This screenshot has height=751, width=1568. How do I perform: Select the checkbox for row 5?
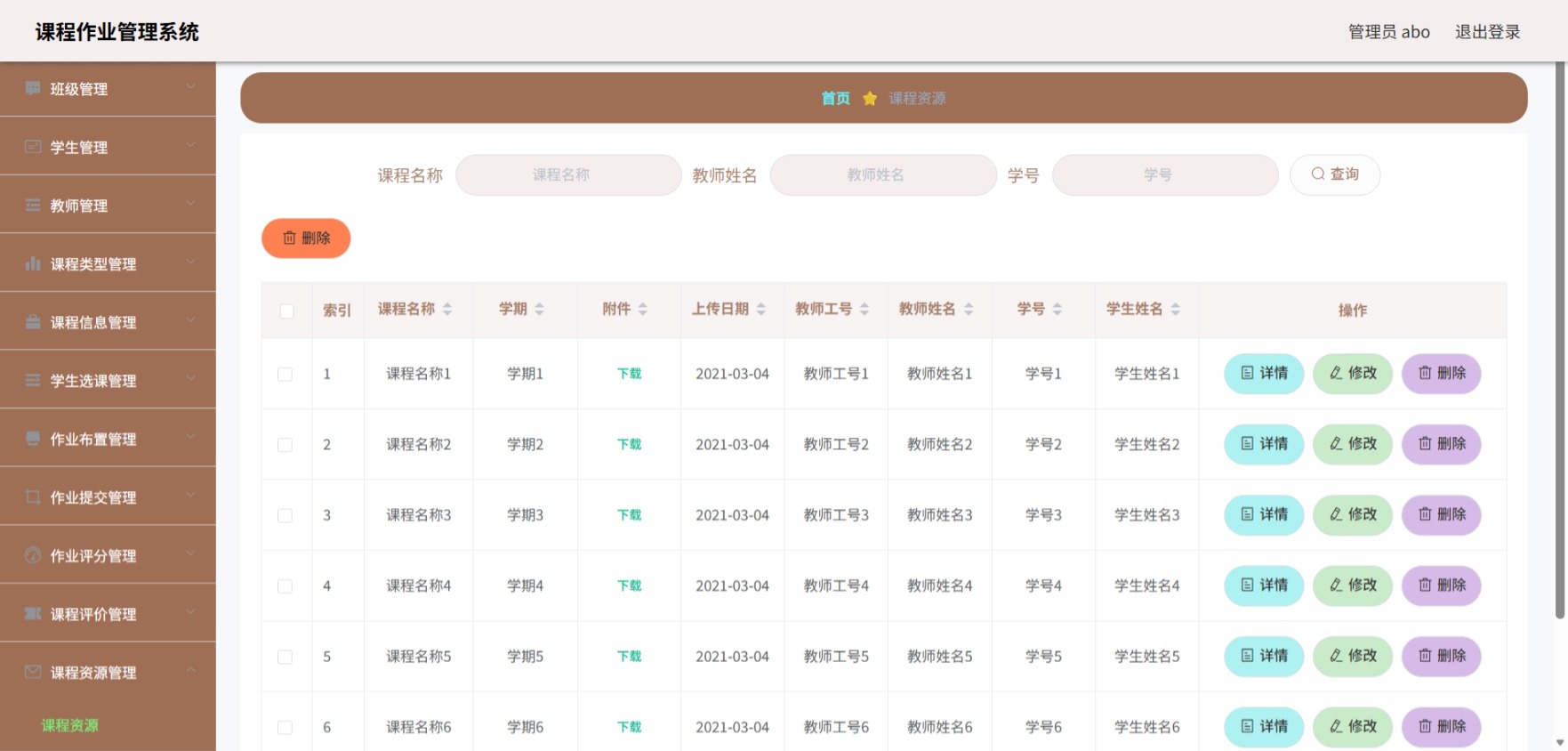[285, 657]
